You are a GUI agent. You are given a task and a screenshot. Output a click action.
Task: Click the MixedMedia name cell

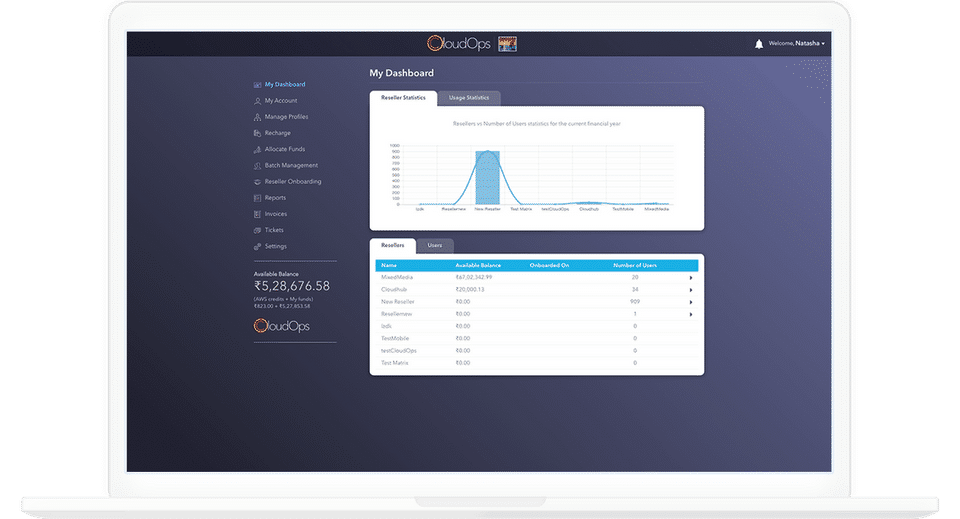tap(397, 277)
